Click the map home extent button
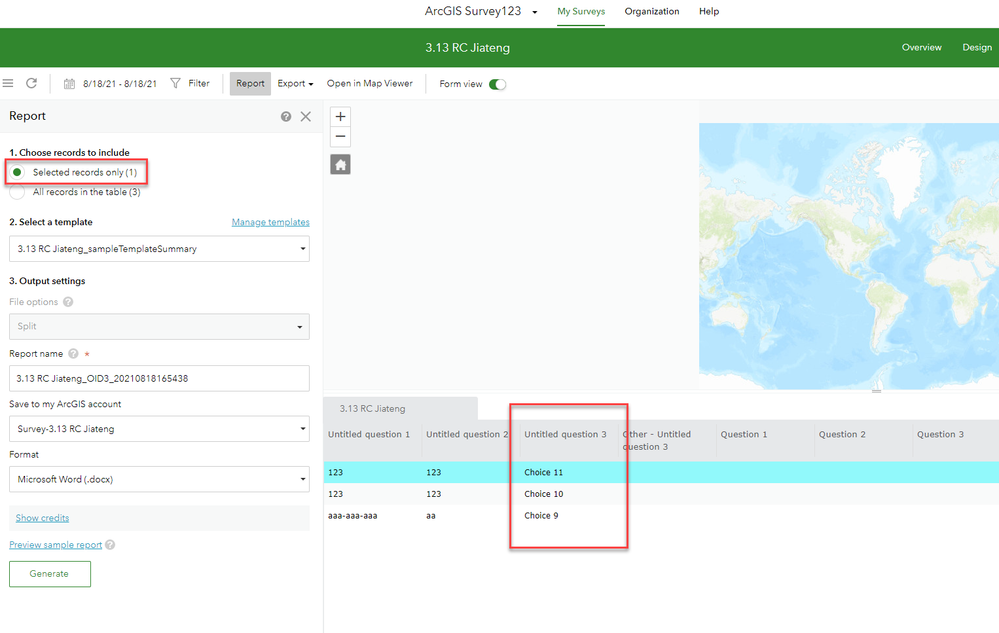 point(340,165)
